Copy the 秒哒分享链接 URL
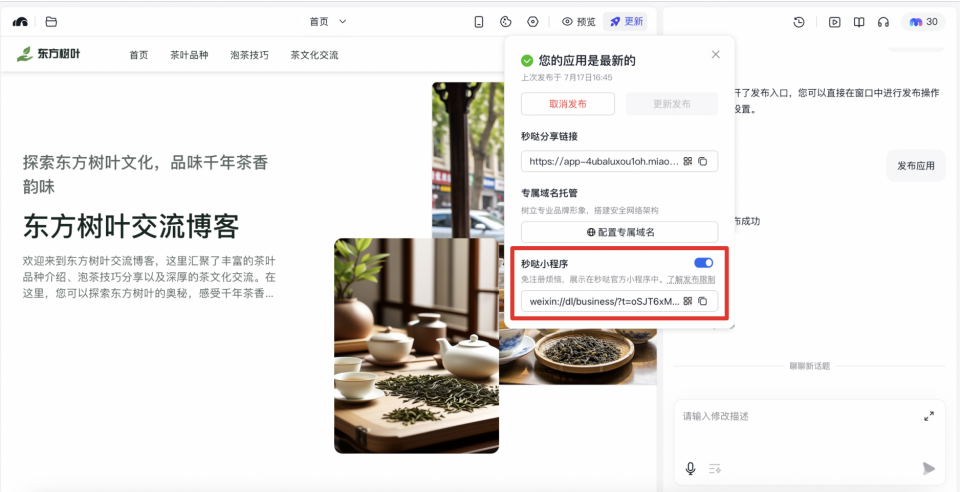The height and width of the screenshot is (492, 960). pos(703,162)
